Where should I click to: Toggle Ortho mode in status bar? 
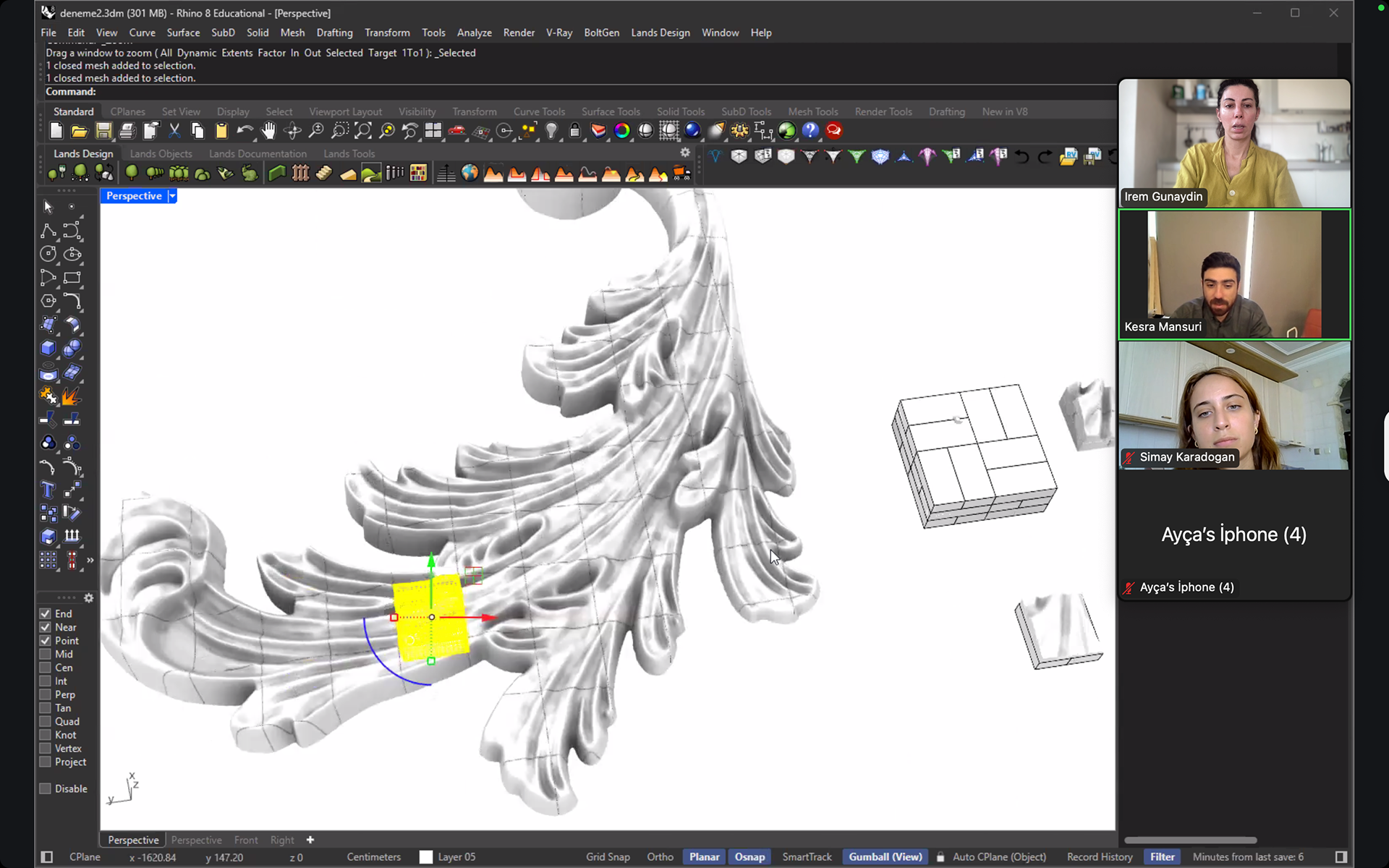tap(660, 856)
